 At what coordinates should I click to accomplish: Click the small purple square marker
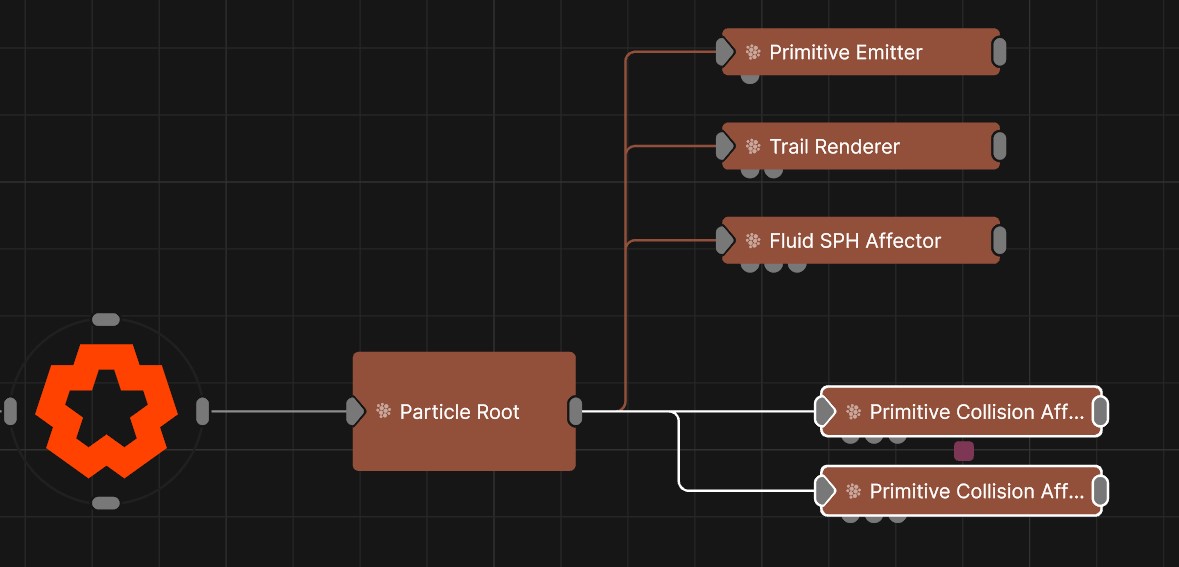tap(964, 451)
